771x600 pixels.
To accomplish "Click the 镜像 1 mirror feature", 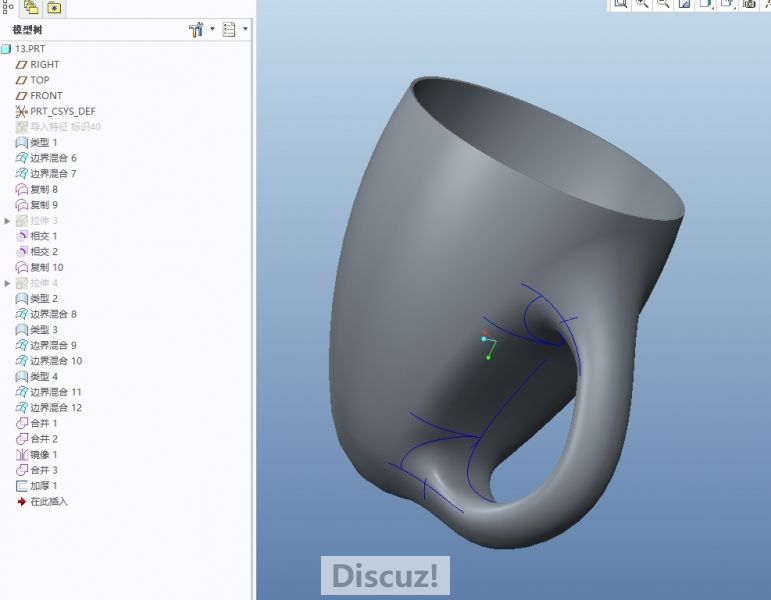I will 43,455.
